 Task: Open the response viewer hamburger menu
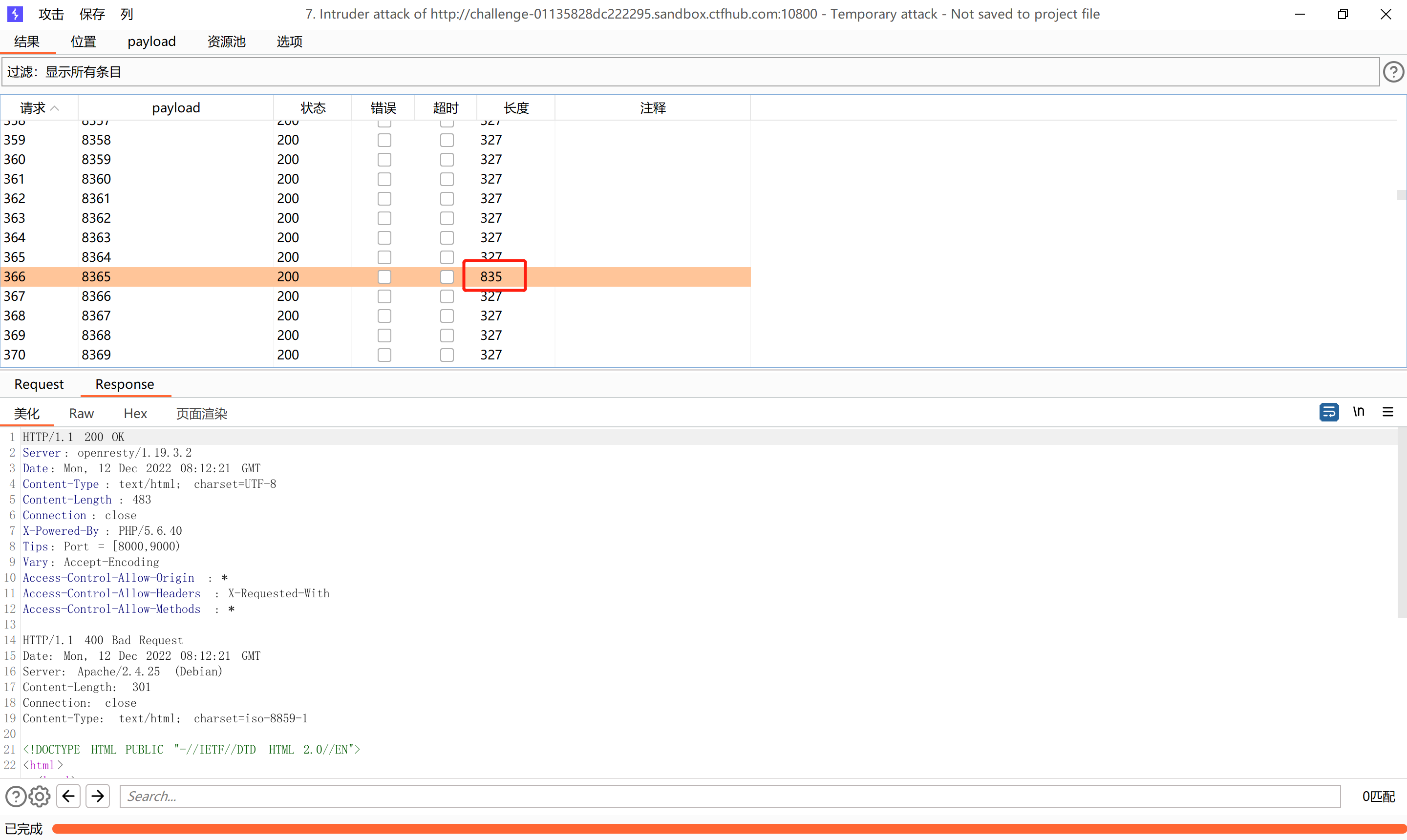point(1387,412)
